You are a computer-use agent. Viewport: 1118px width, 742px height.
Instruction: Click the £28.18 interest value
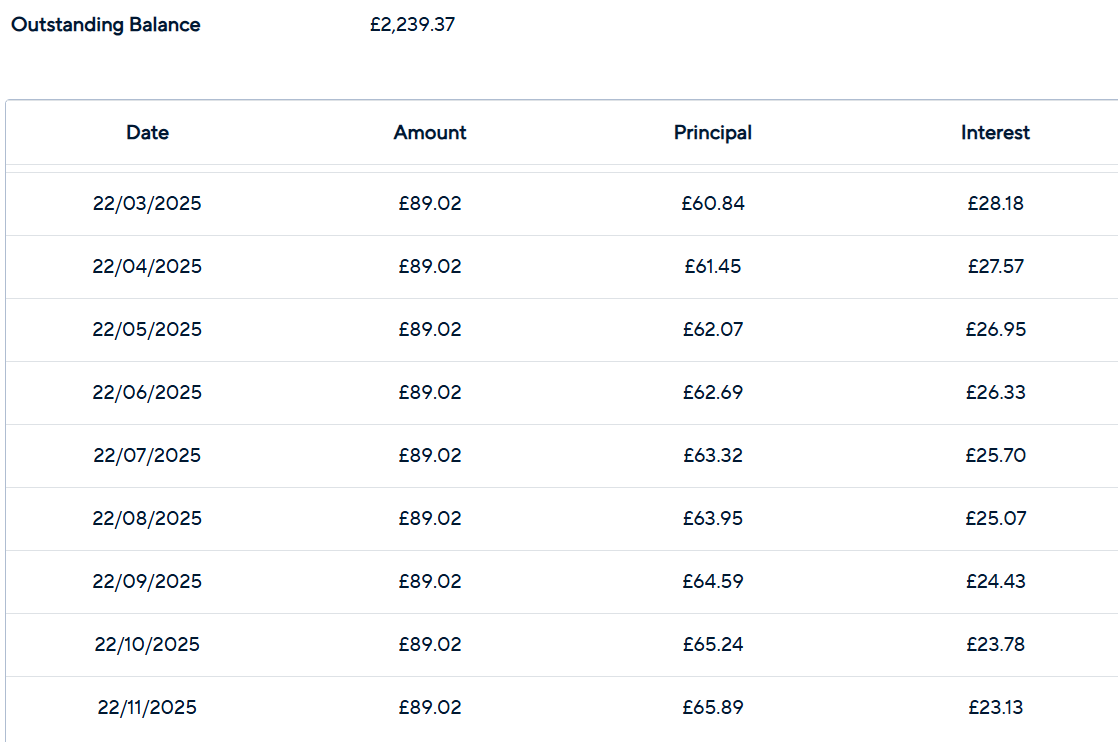(995, 203)
